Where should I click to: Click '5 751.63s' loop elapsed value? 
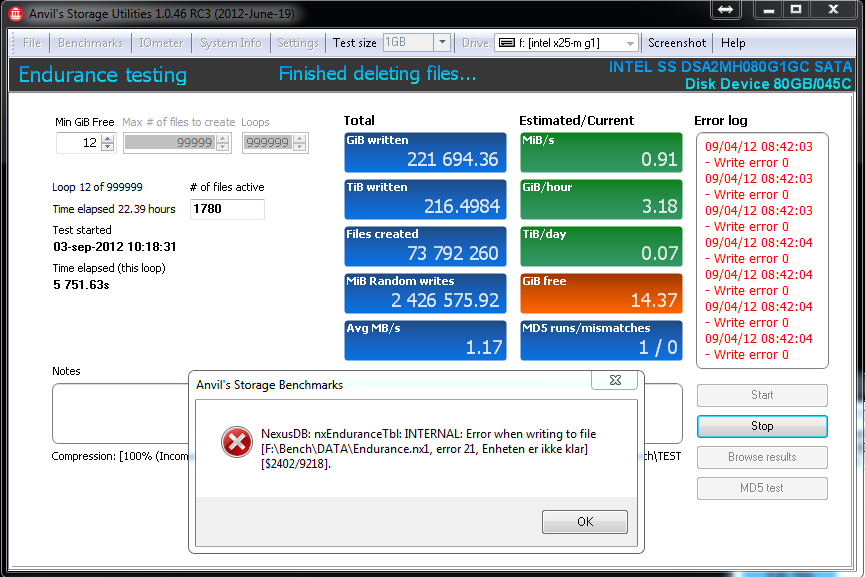81,285
